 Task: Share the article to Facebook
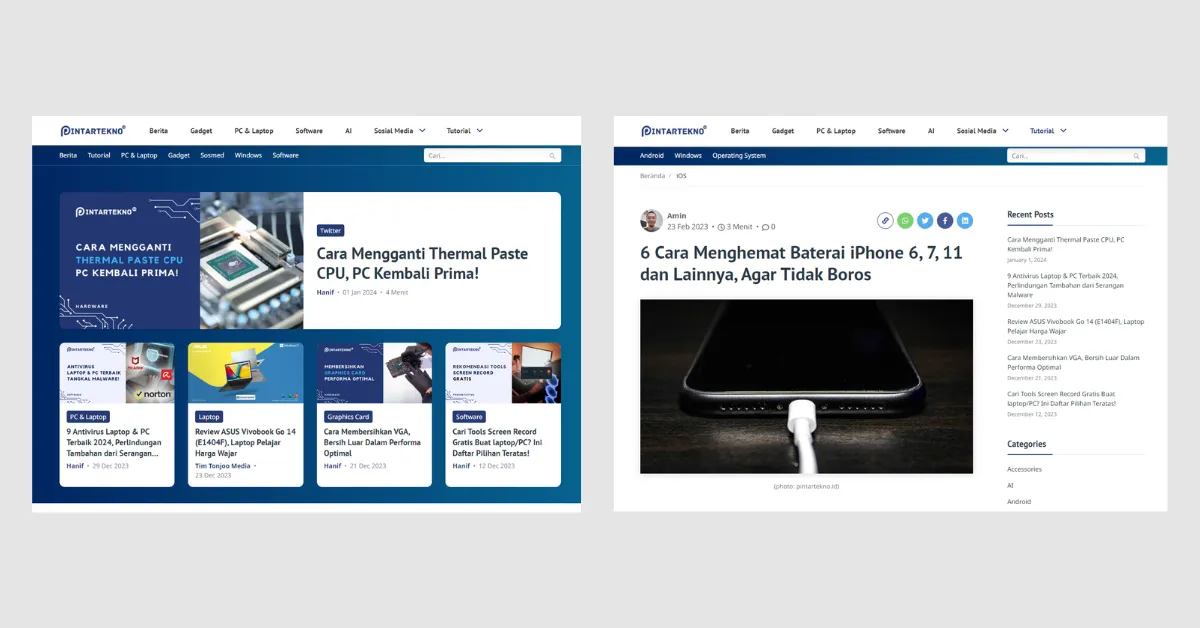coord(945,220)
